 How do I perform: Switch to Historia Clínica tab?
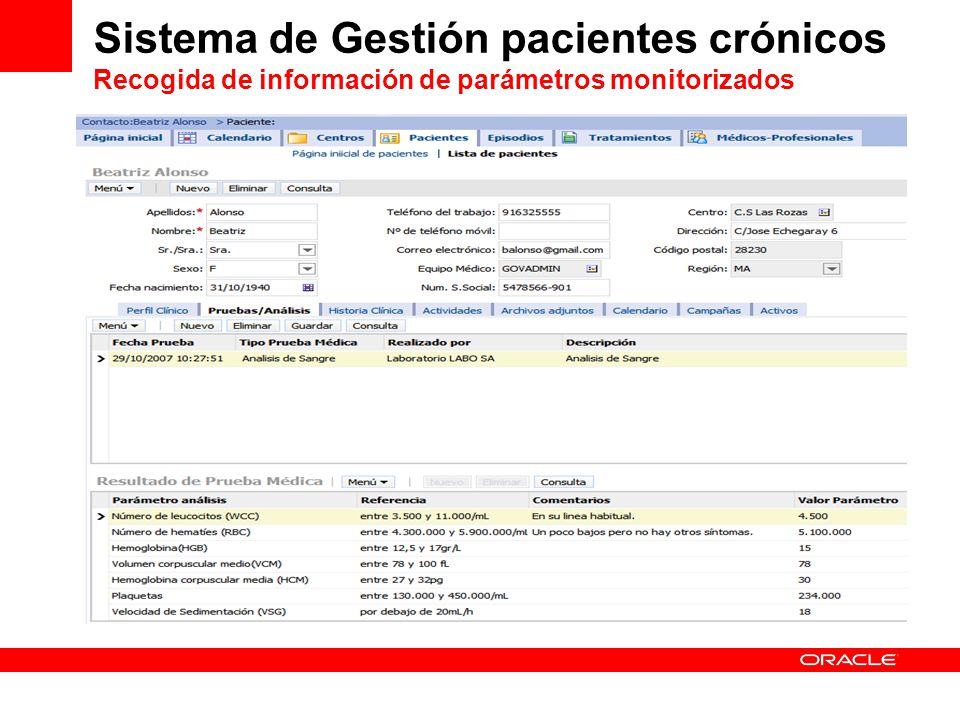click(366, 310)
